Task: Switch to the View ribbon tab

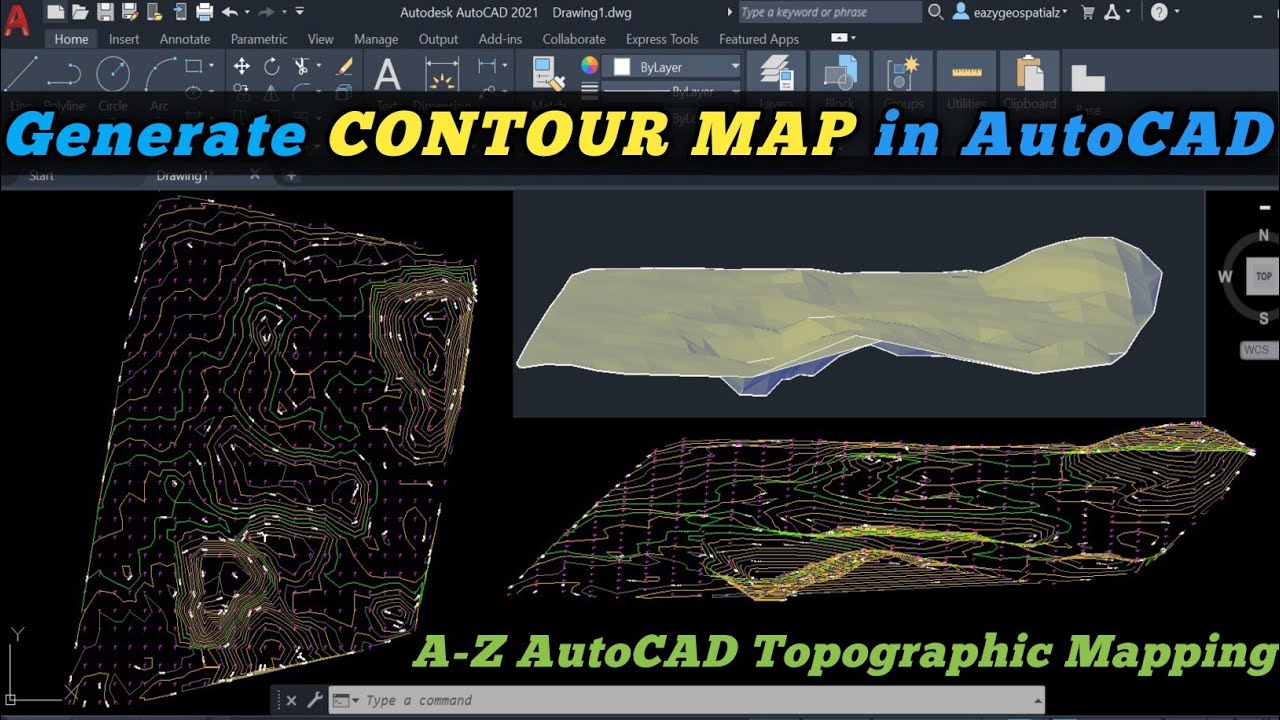Action: coord(320,39)
